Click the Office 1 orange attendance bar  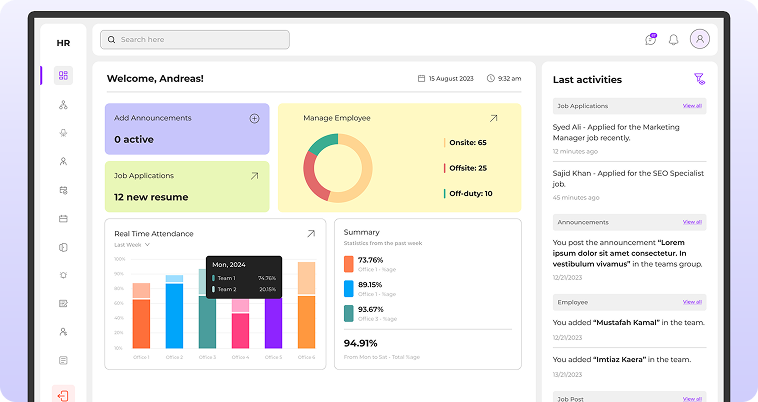141,316
